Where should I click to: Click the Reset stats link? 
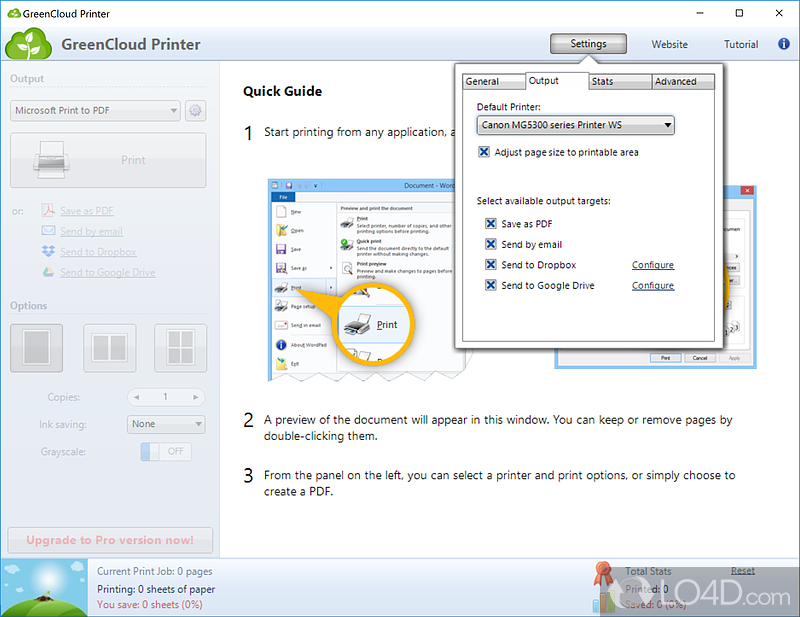(x=742, y=571)
